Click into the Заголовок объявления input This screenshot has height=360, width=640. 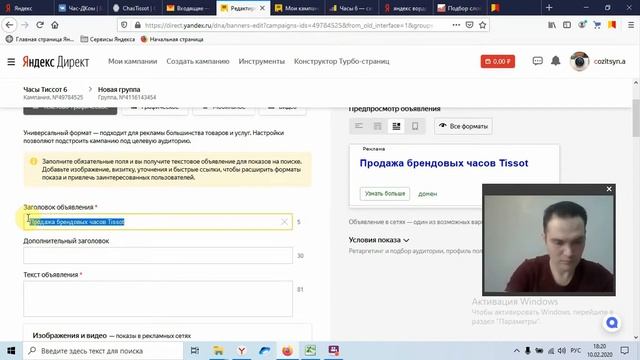pos(158,222)
